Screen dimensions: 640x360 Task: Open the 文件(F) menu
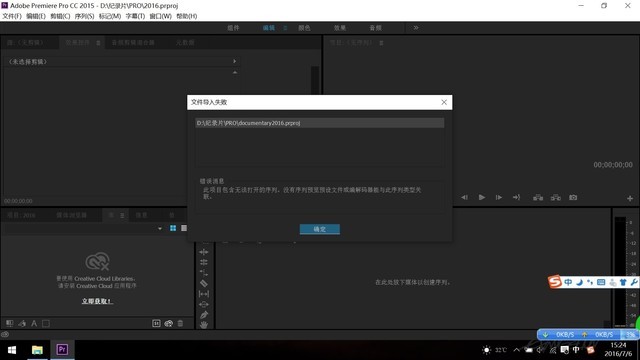tap(12, 16)
